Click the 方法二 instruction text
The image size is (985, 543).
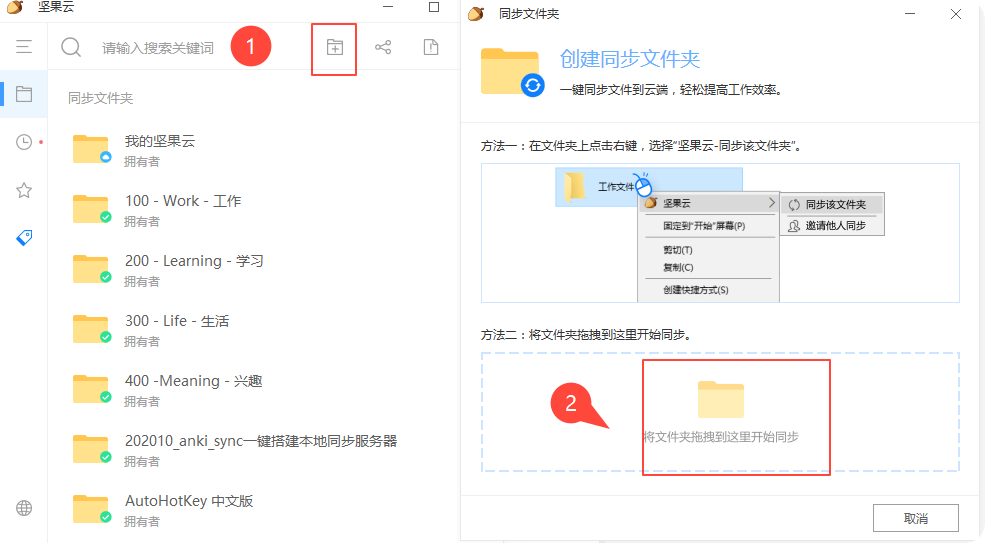[586, 335]
